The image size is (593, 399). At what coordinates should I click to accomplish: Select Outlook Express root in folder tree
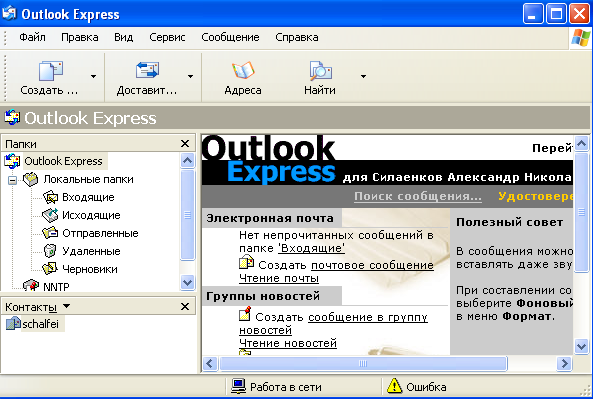[63, 161]
